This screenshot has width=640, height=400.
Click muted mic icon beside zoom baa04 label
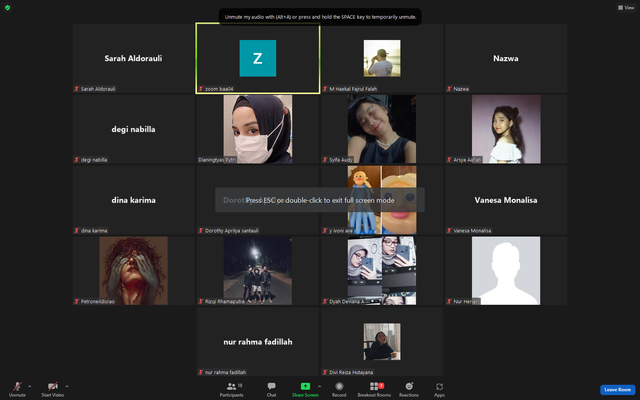click(201, 89)
